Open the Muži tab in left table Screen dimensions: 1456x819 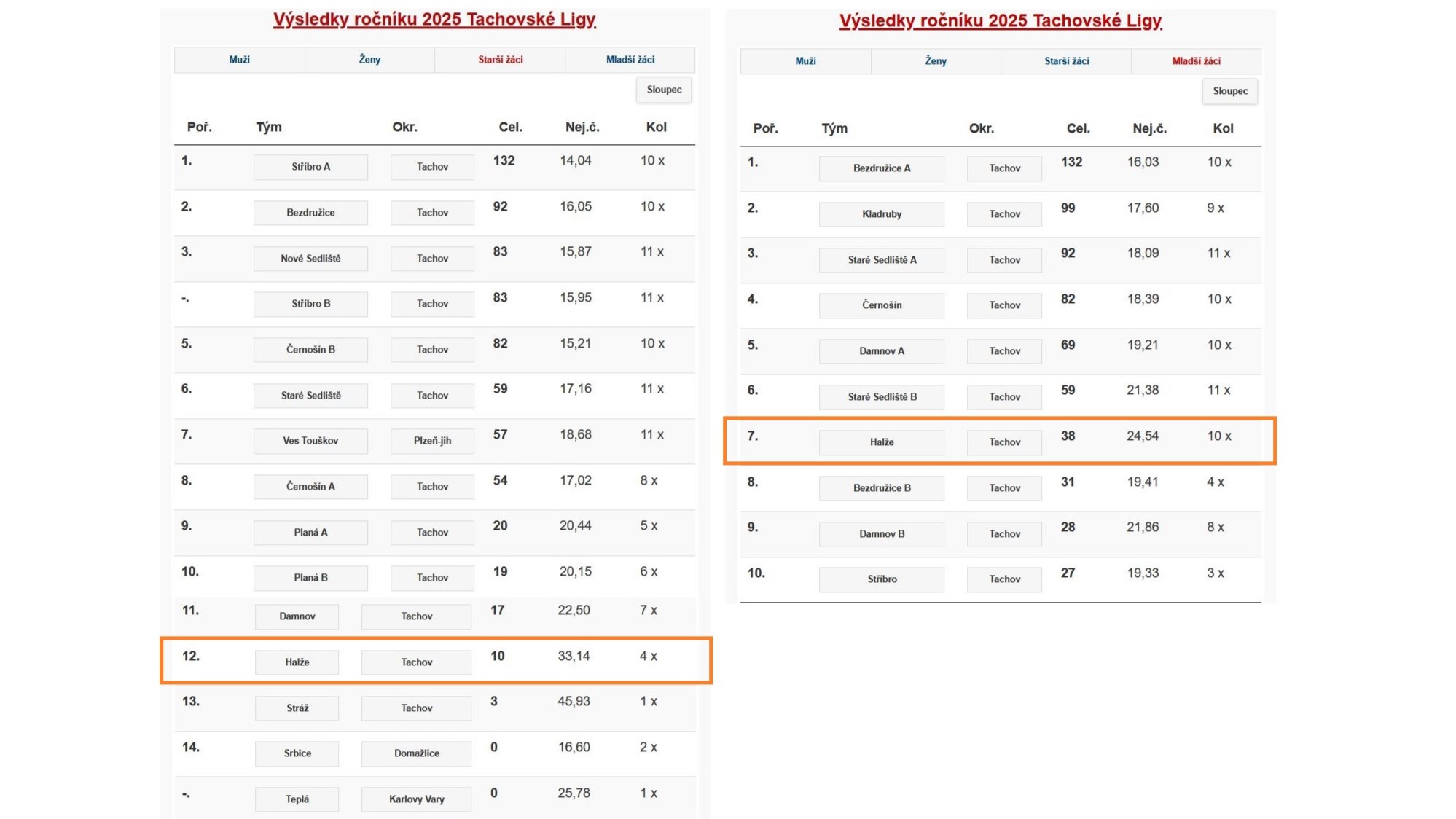tap(239, 60)
